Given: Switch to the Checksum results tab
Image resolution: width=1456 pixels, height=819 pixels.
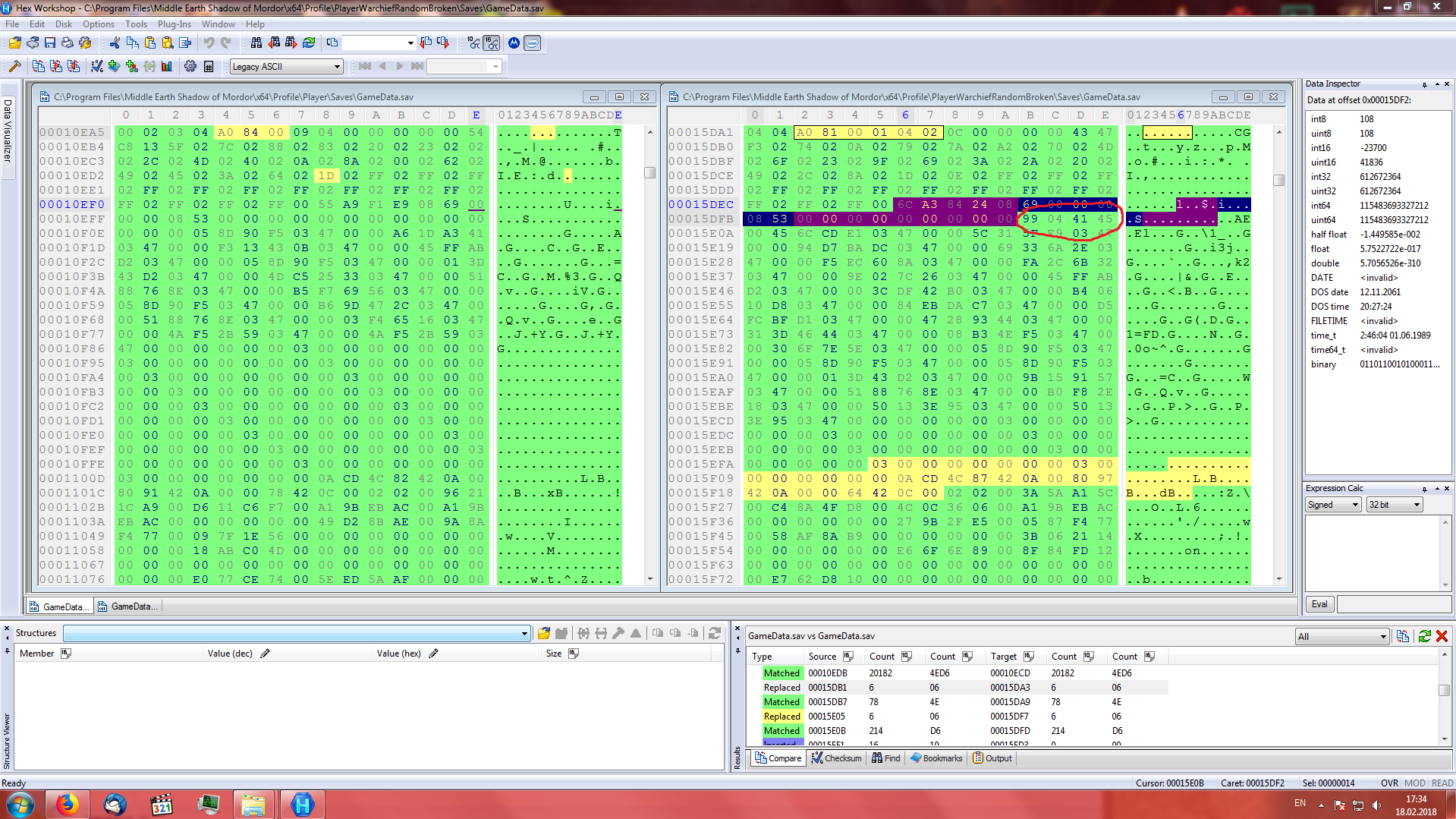Looking at the screenshot, I should click(836, 758).
